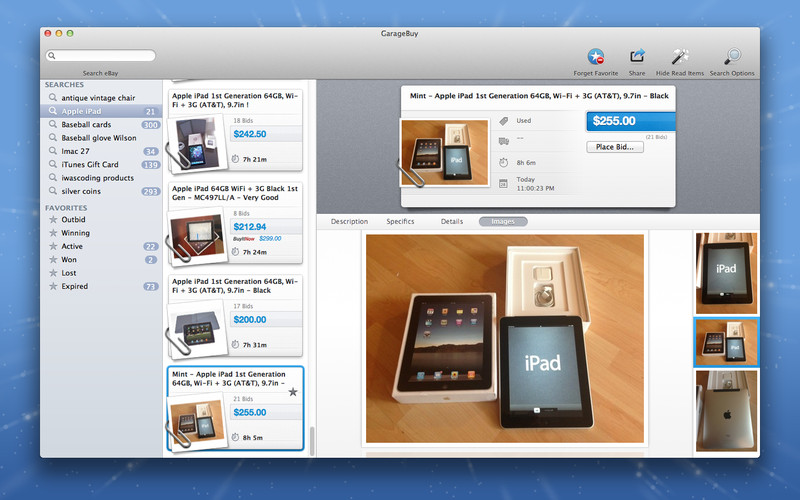800x500 pixels.
Task: Select the highlighted middle image thumbnail
Action: tap(727, 342)
